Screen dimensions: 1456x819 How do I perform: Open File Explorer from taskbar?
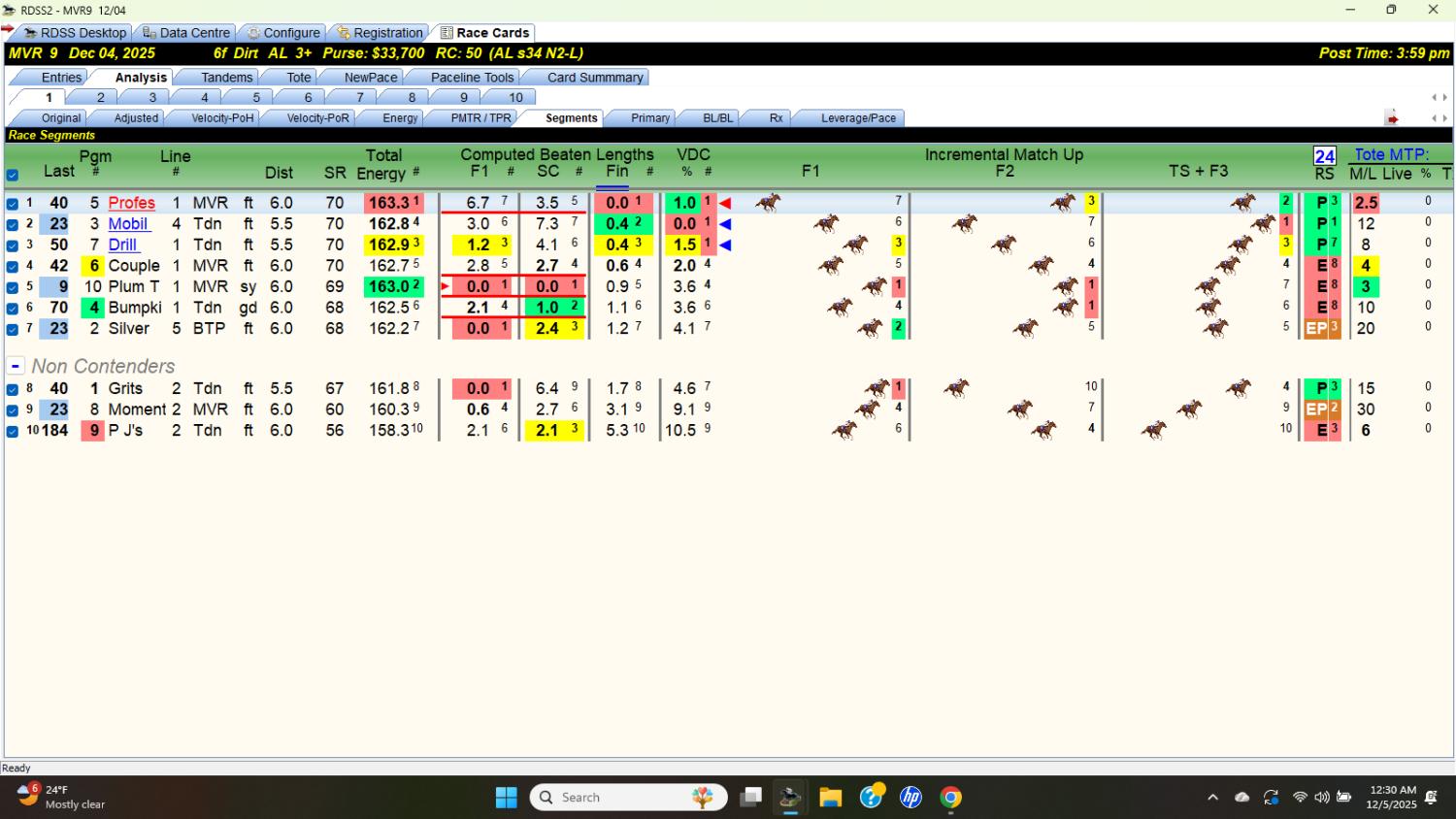pos(830,798)
